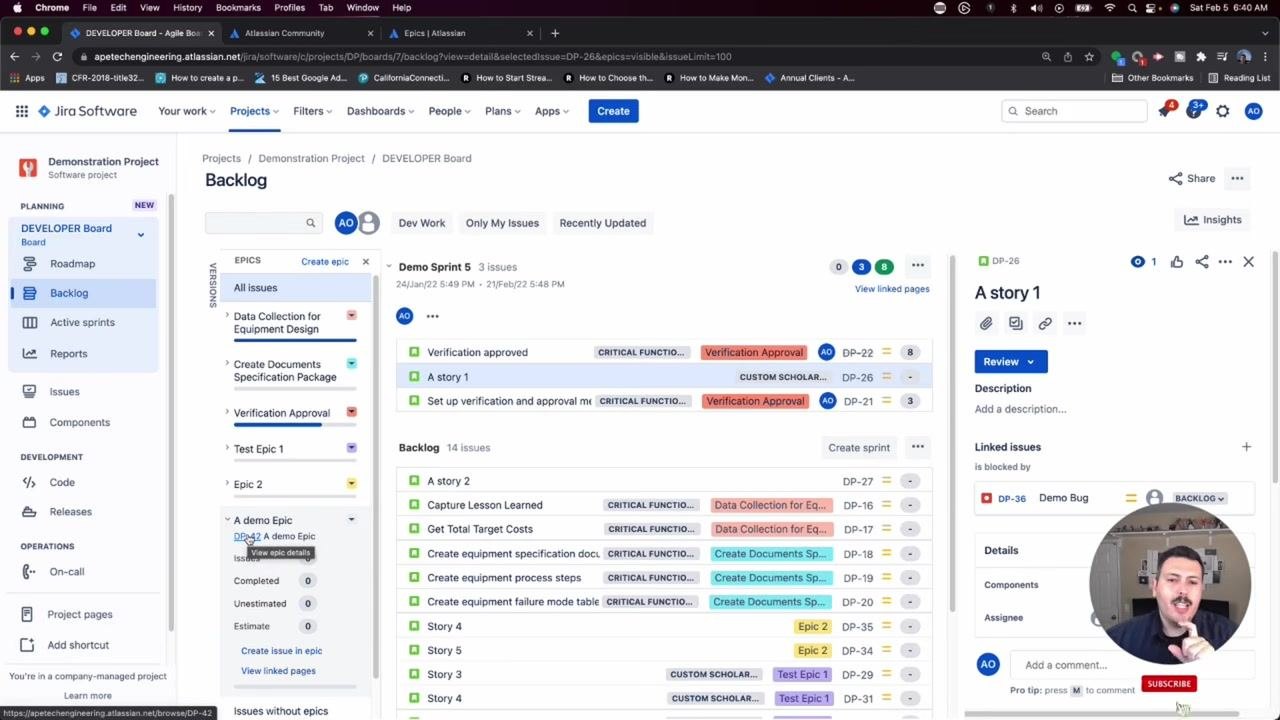Open Issues in sidebar
1280x720 pixels.
tap(64, 392)
